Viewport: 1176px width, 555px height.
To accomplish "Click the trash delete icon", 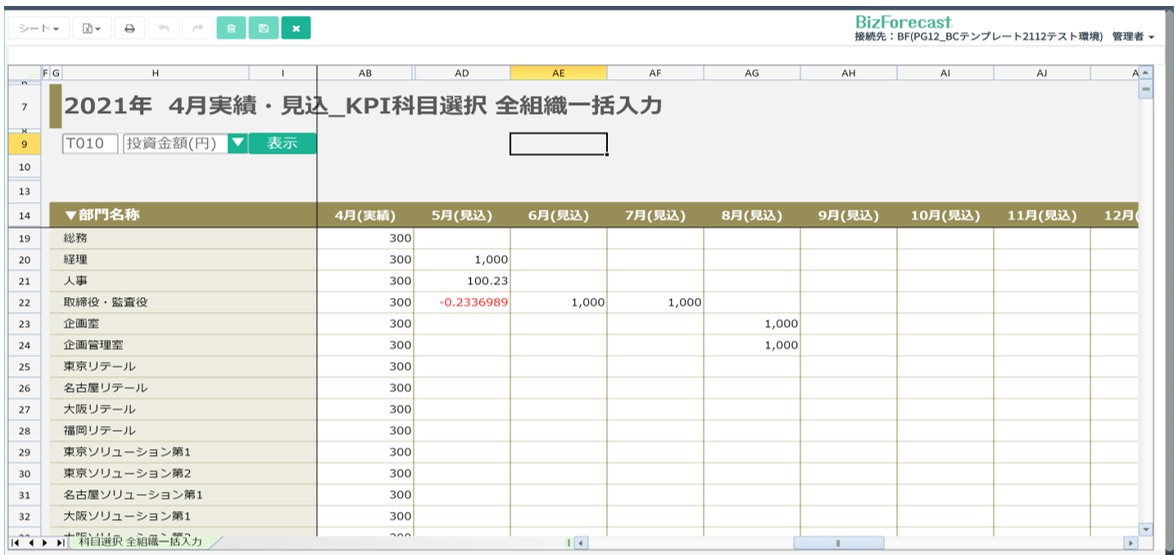I will [231, 29].
